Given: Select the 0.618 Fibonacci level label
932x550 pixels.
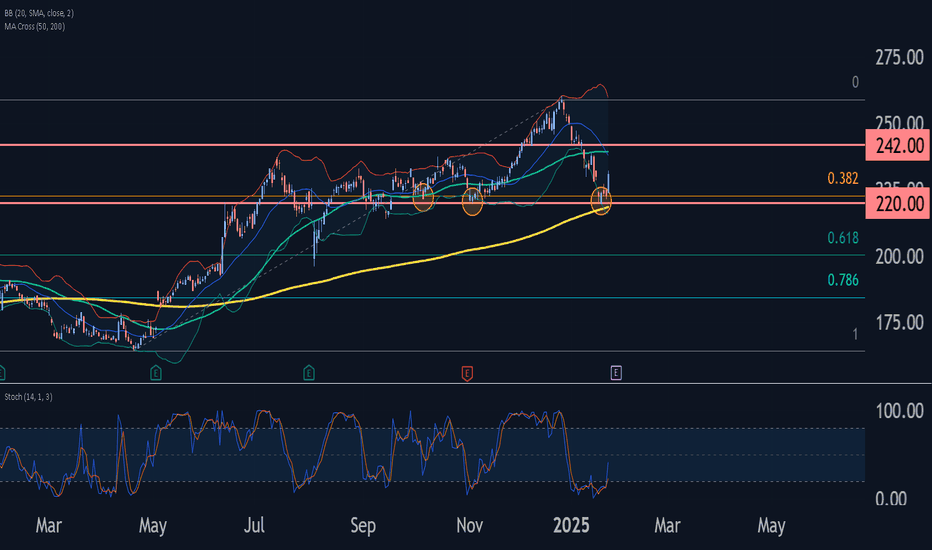Looking at the screenshot, I should (843, 238).
